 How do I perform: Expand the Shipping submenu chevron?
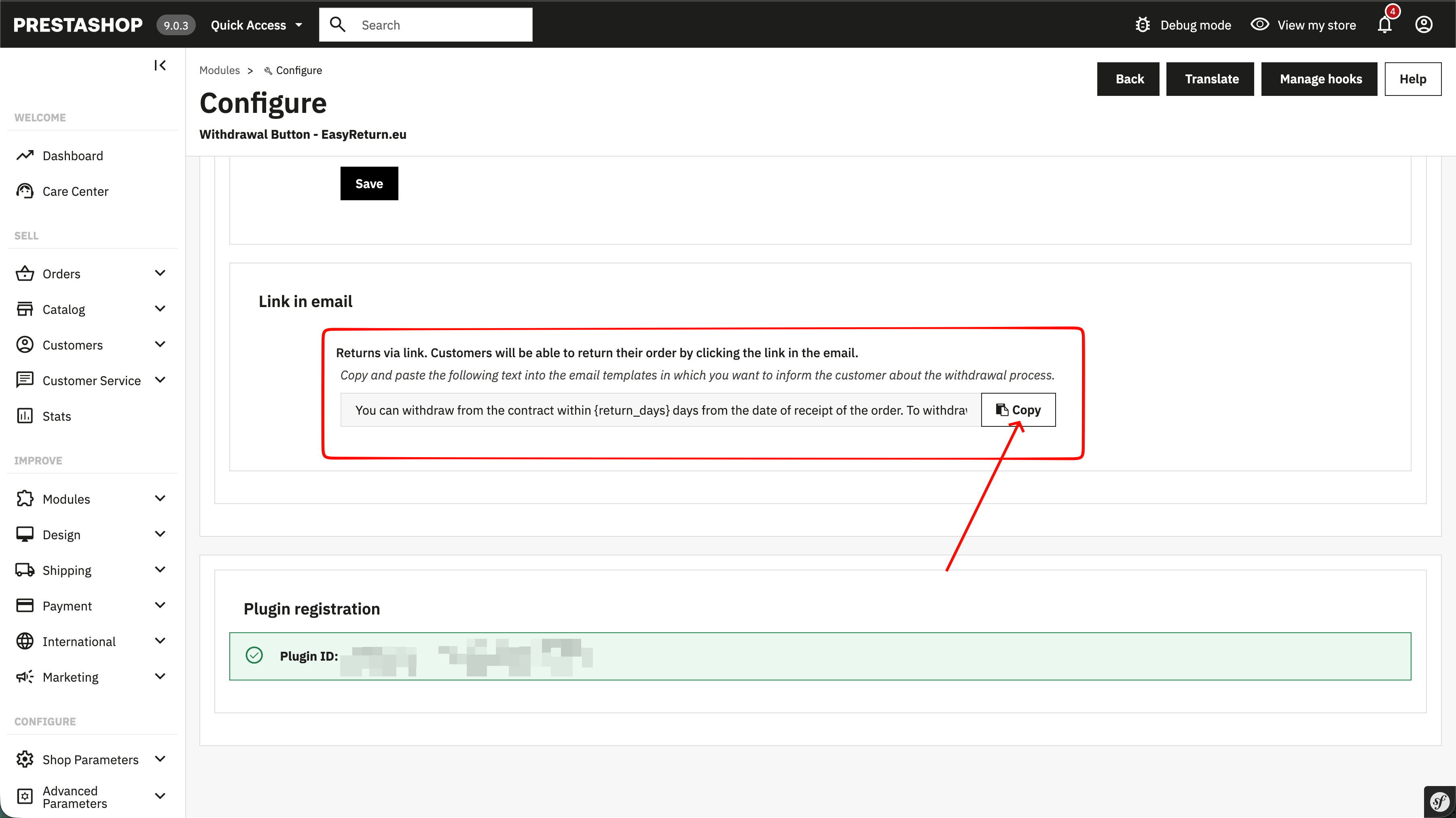pos(160,569)
